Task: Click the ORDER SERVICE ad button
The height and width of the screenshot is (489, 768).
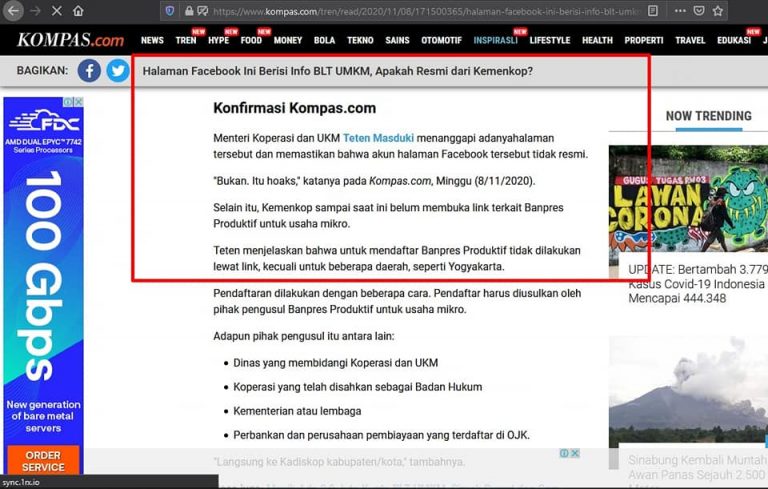Action: (x=43, y=461)
